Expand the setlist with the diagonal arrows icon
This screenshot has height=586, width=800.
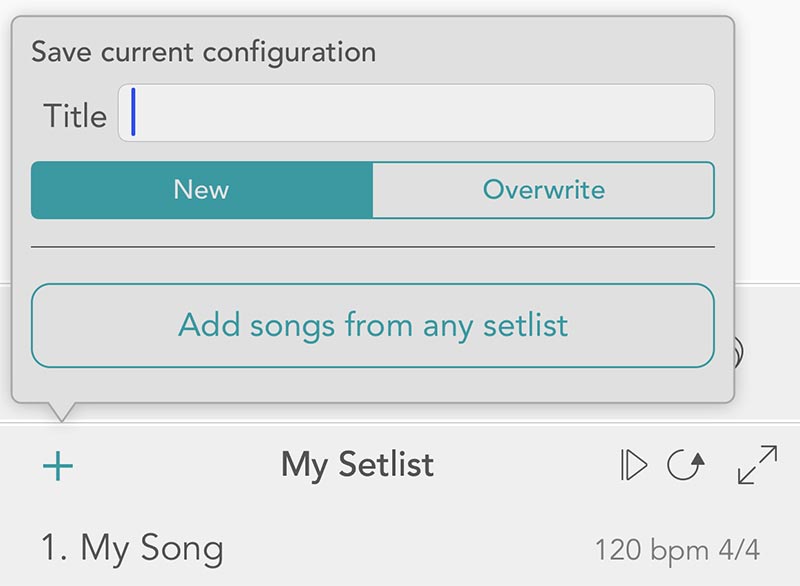point(758,465)
